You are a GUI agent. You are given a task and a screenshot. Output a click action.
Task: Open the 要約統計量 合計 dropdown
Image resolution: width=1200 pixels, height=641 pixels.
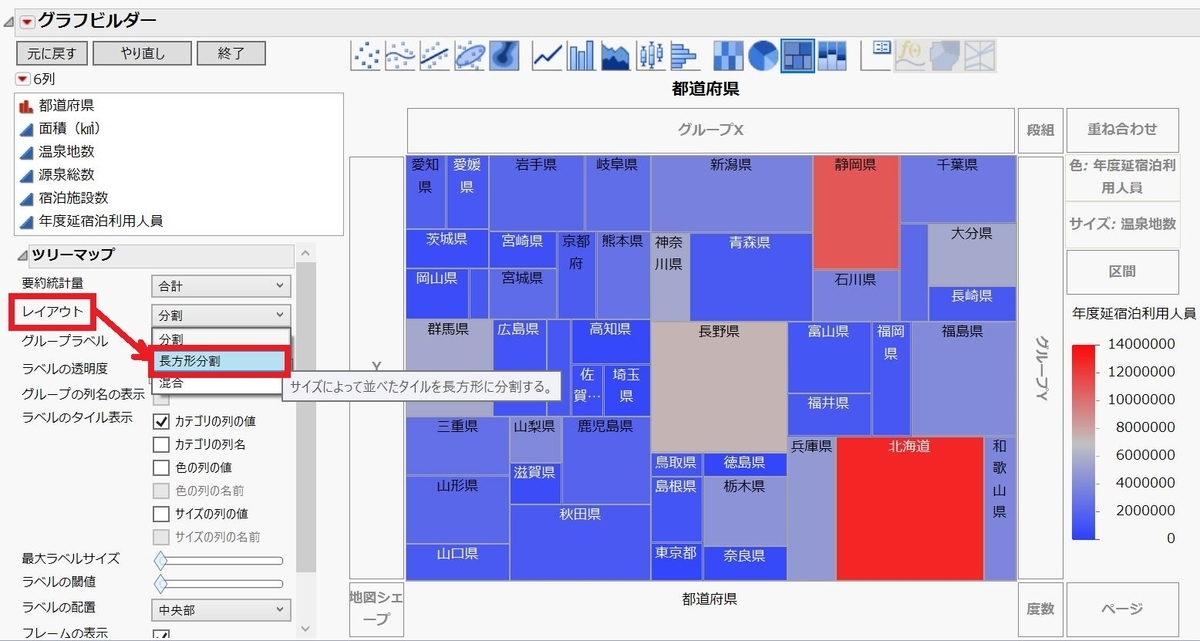[219, 285]
